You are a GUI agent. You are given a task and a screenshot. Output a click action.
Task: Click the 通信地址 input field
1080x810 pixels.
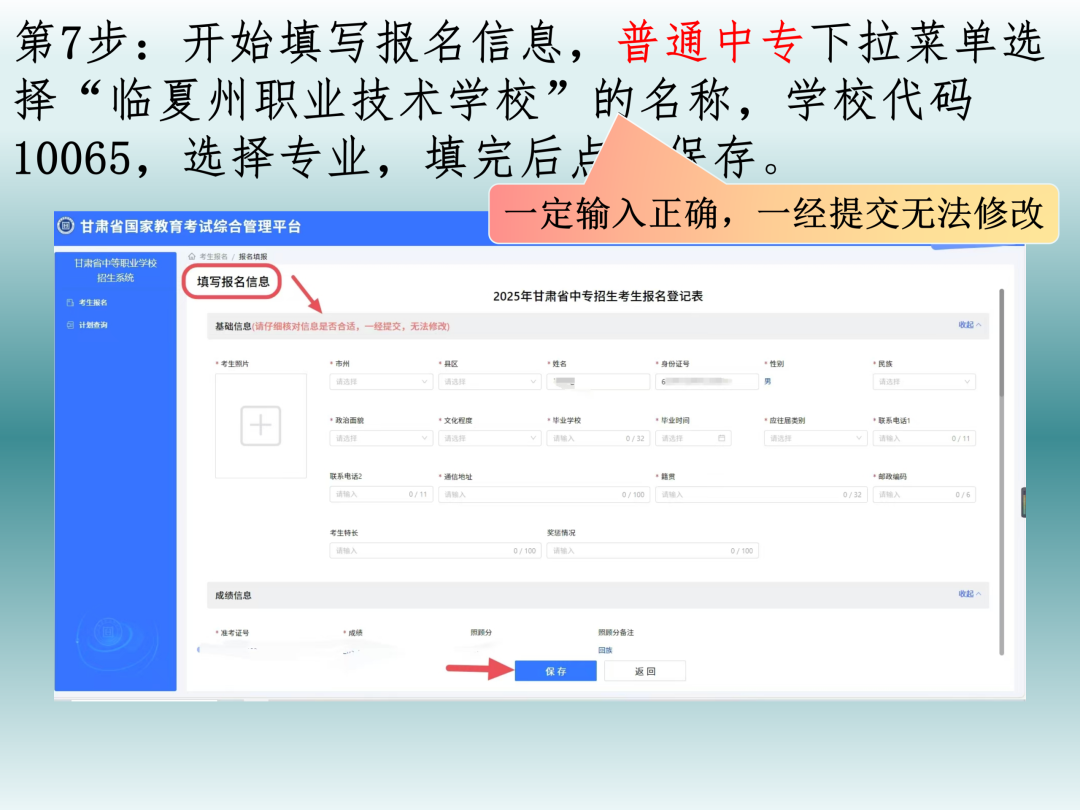click(x=544, y=495)
